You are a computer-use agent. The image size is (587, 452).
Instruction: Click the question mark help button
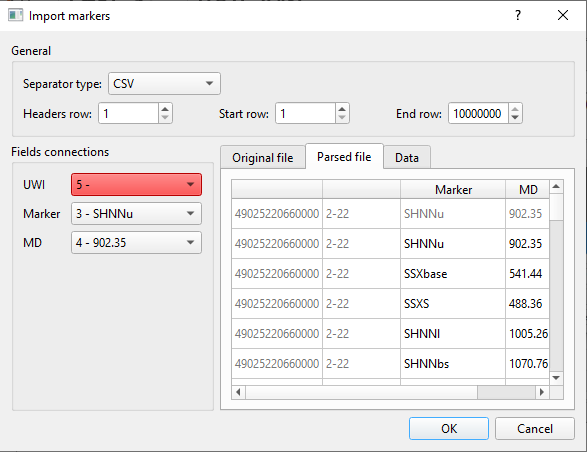[x=518, y=15]
